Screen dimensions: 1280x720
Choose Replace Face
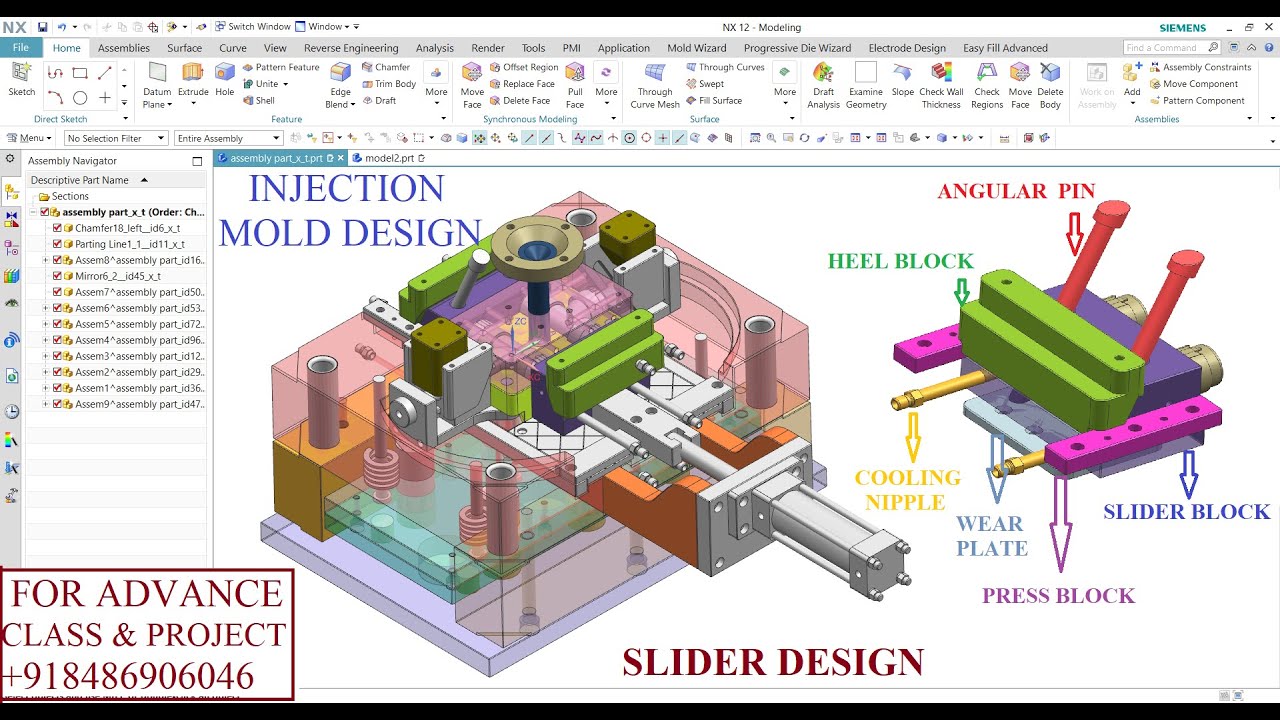(x=522, y=84)
